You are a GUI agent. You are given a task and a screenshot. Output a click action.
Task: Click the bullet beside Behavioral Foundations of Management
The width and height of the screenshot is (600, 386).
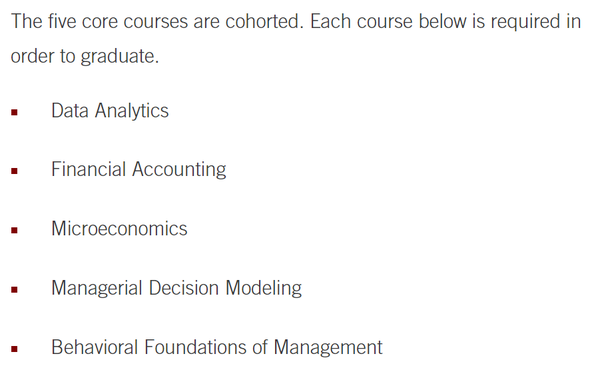click(15, 349)
